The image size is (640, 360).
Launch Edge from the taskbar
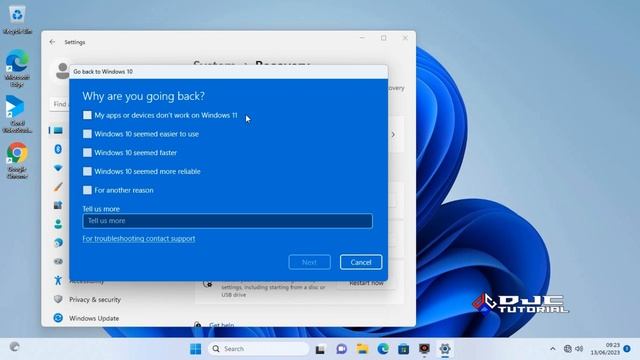(x=383, y=349)
